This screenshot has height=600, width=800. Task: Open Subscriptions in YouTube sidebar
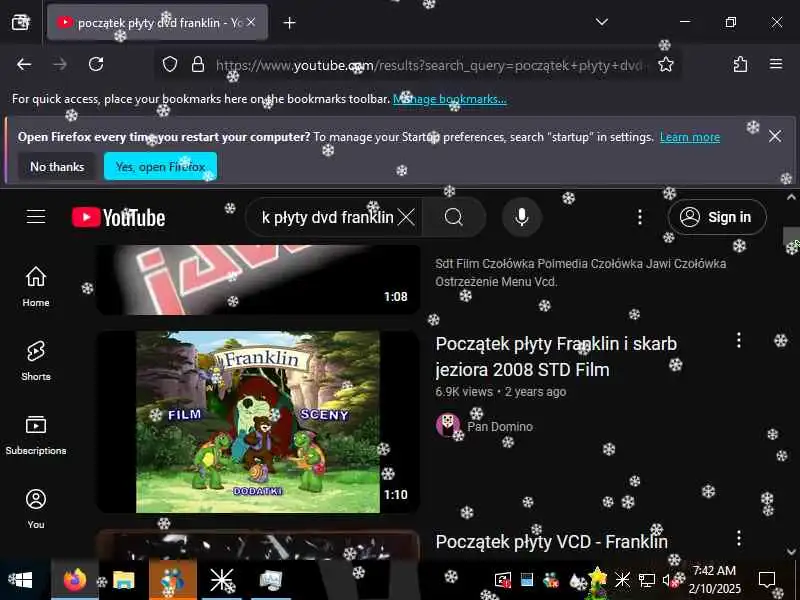click(36, 435)
